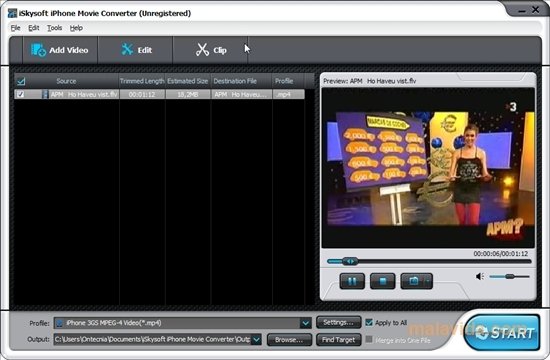Click the iSkysoft app icon in title bar
Screen dimensions: 550x360
13,13
